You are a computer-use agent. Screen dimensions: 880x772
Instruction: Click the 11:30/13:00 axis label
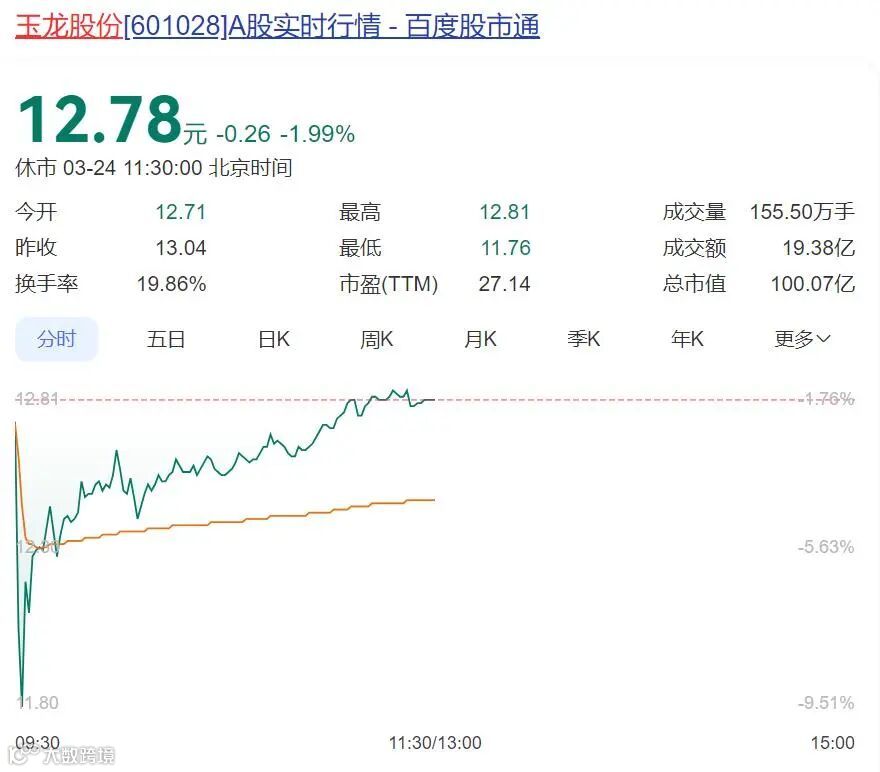435,743
